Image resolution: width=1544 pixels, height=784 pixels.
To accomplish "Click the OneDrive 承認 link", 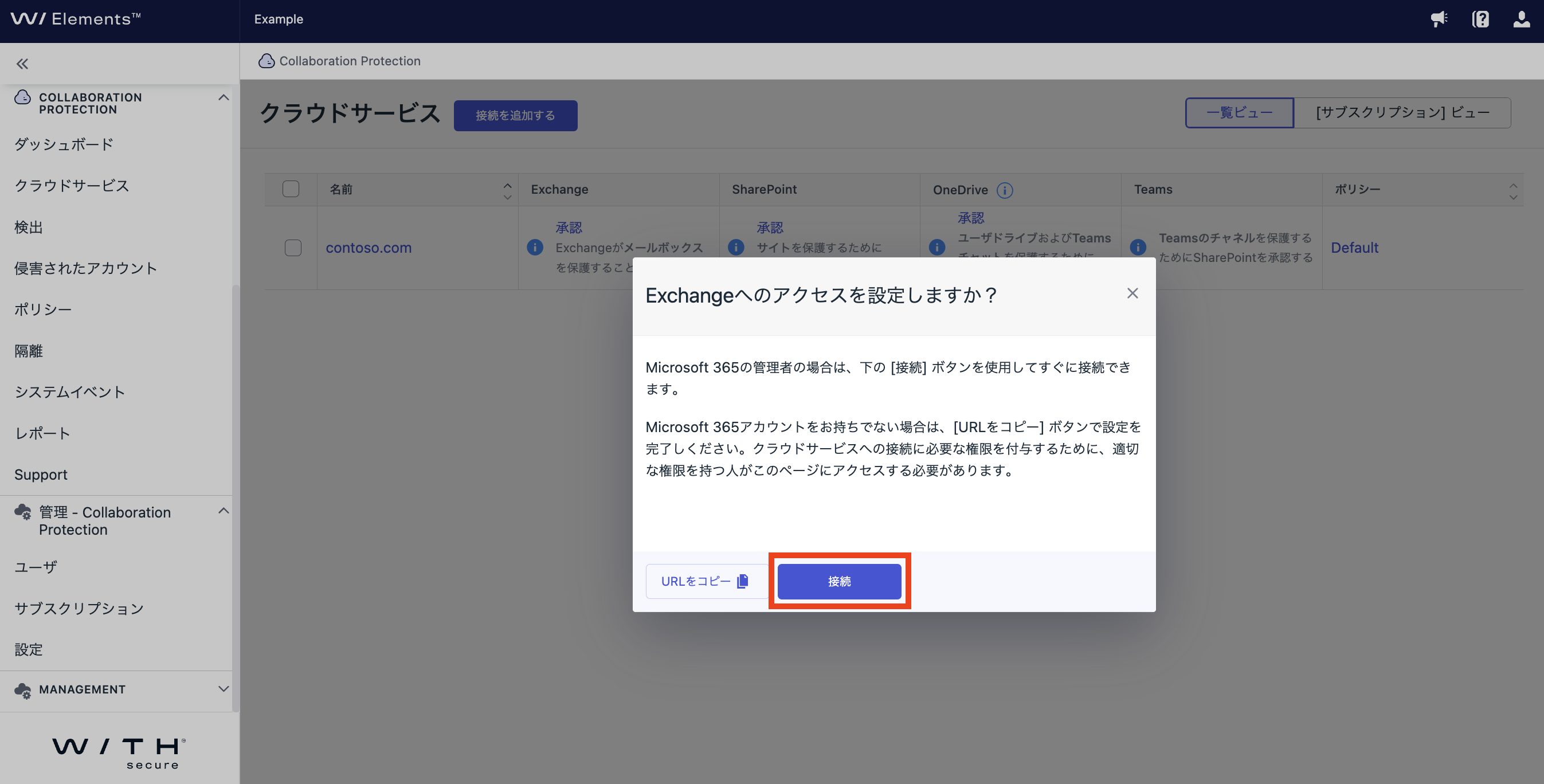I will 971,218.
